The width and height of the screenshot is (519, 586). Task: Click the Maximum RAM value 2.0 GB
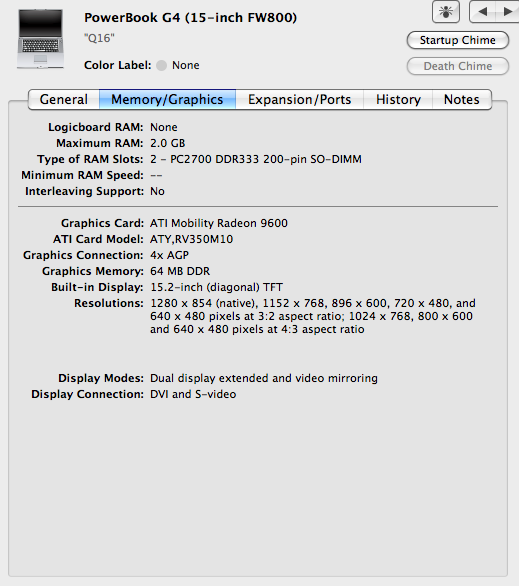[167, 143]
